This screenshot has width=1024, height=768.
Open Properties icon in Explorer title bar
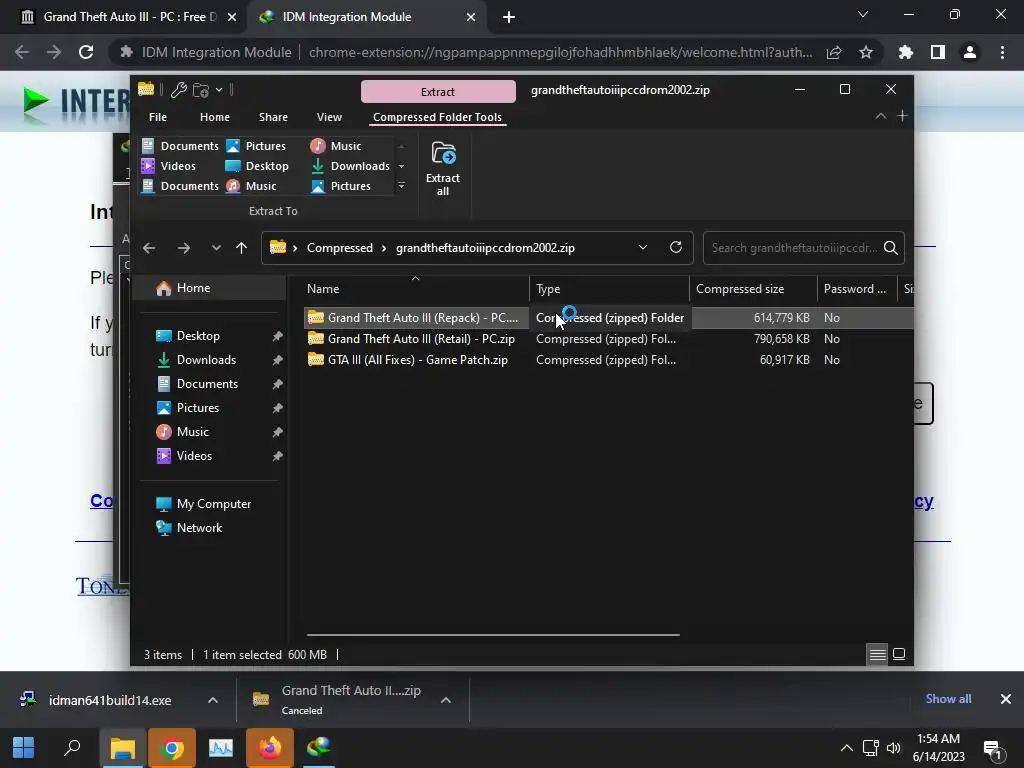[x=178, y=90]
